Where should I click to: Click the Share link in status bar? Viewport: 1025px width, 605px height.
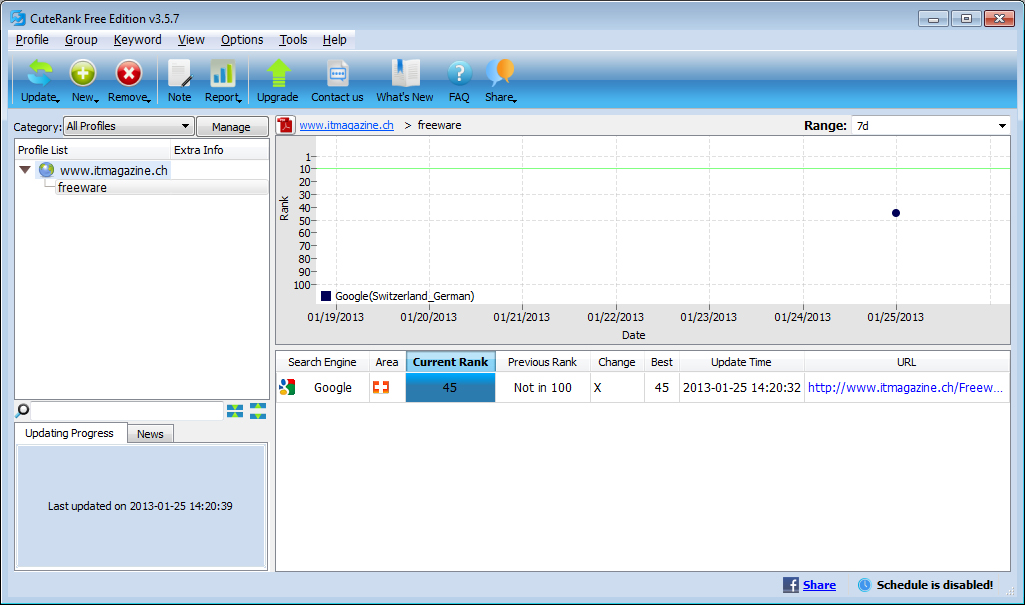pos(819,585)
